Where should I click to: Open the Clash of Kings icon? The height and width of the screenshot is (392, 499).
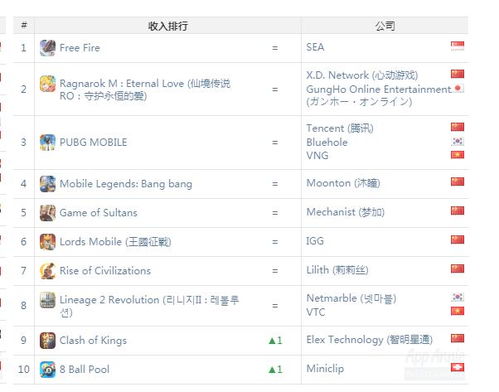point(48,340)
